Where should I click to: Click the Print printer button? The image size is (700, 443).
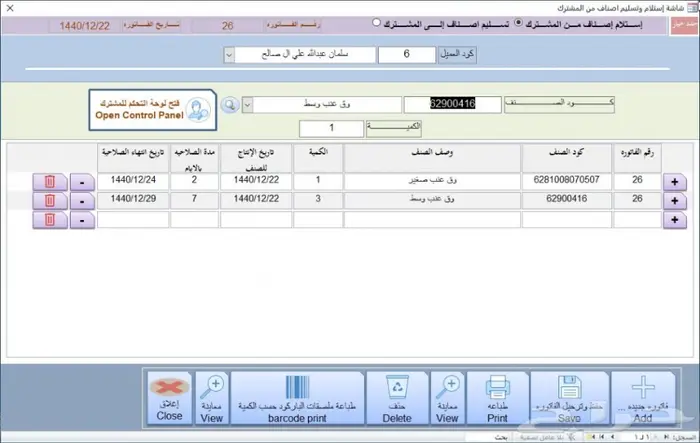(x=497, y=398)
